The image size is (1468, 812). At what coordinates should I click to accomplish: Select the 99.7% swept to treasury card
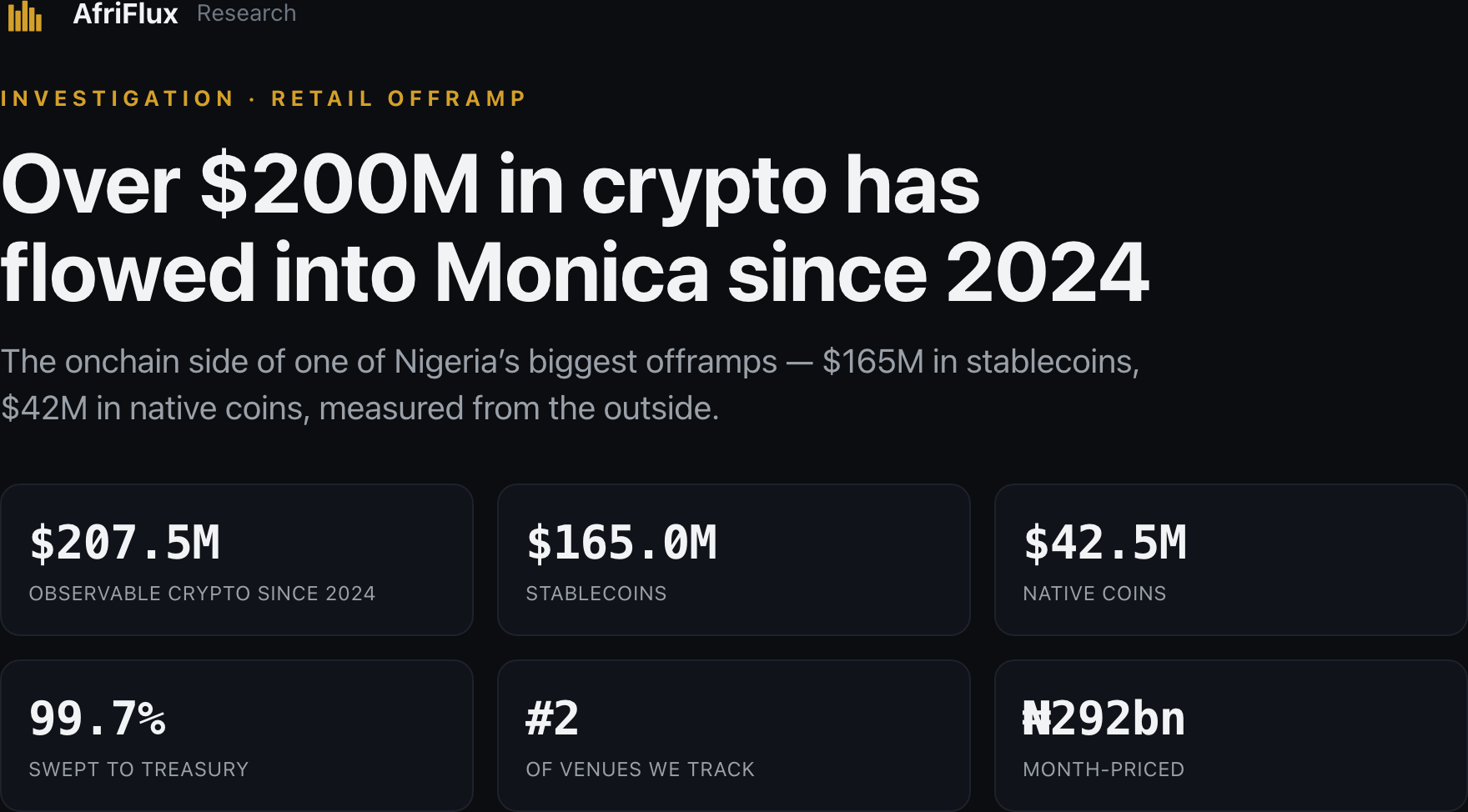coord(237,735)
